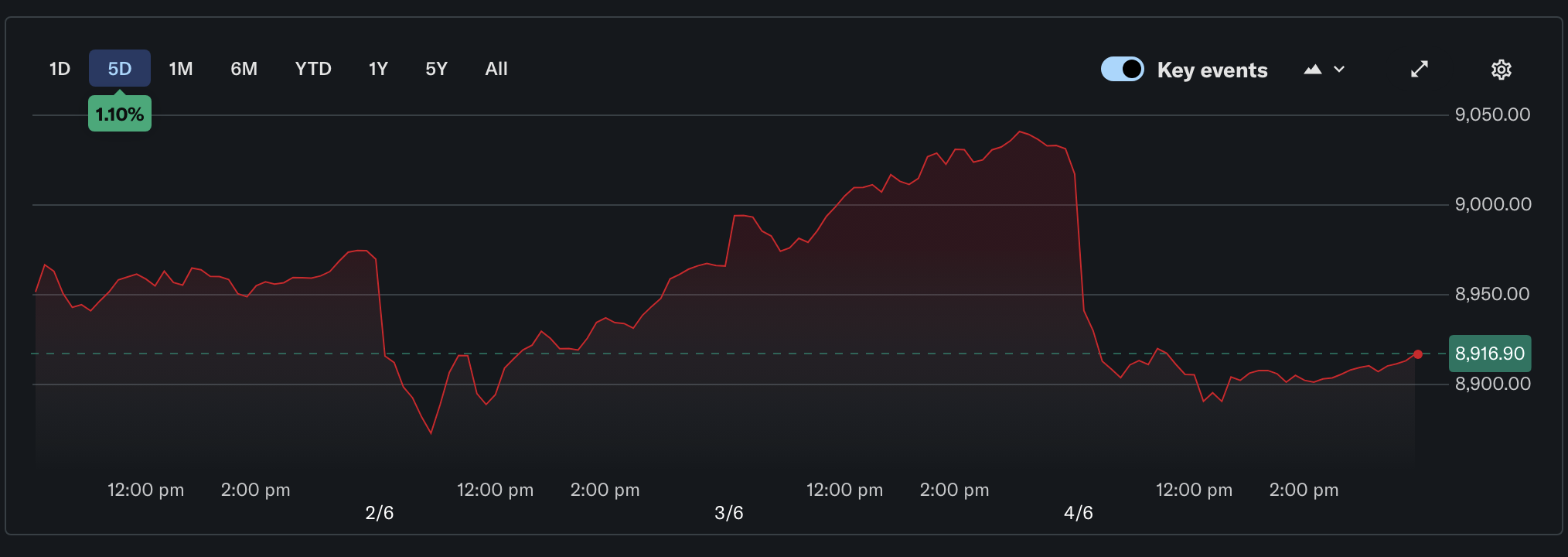Select the 1D time range tab
Viewport: 1568px width, 557px height.
click(x=60, y=69)
